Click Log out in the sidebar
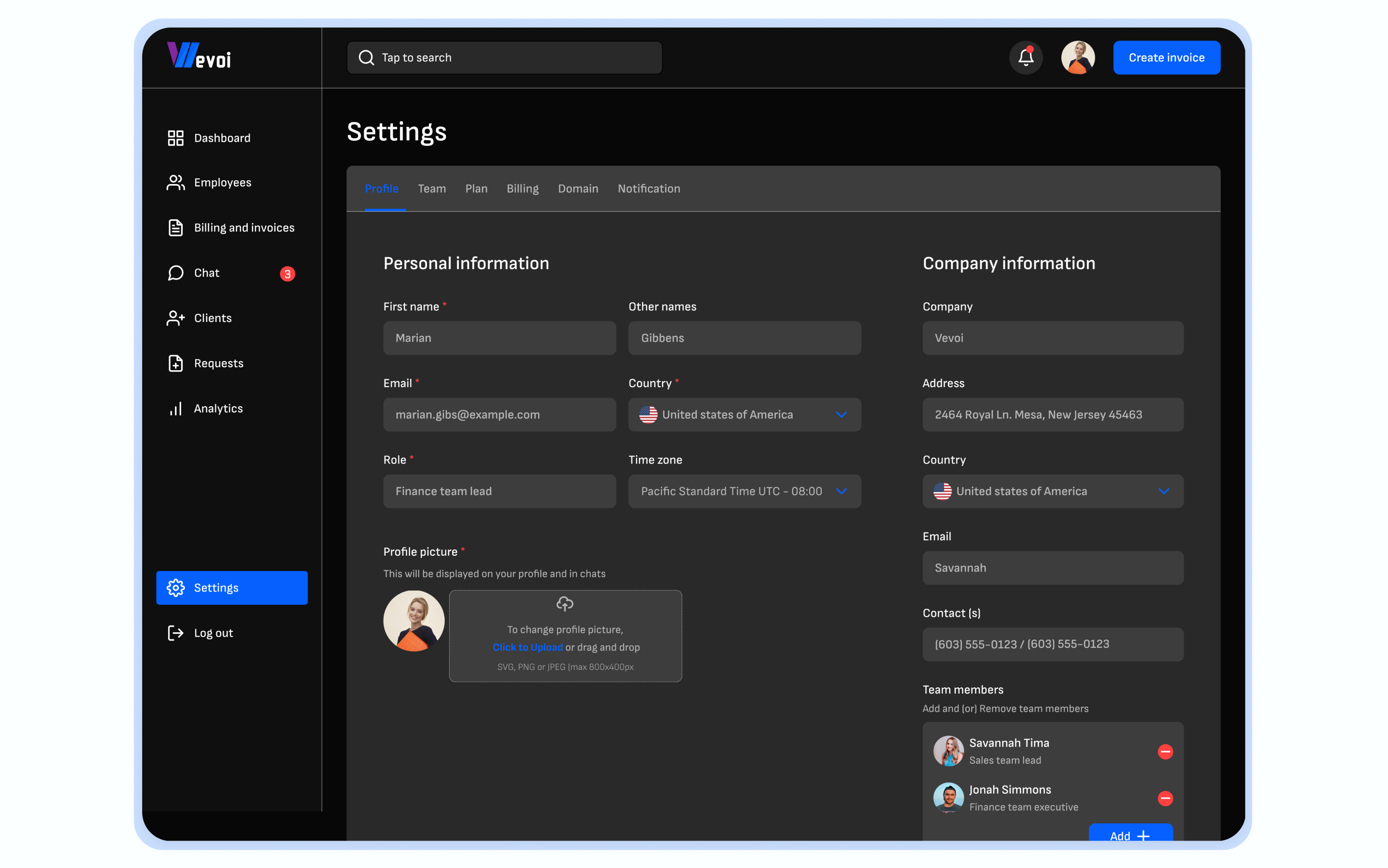The width and height of the screenshot is (1388, 868). [x=232, y=633]
